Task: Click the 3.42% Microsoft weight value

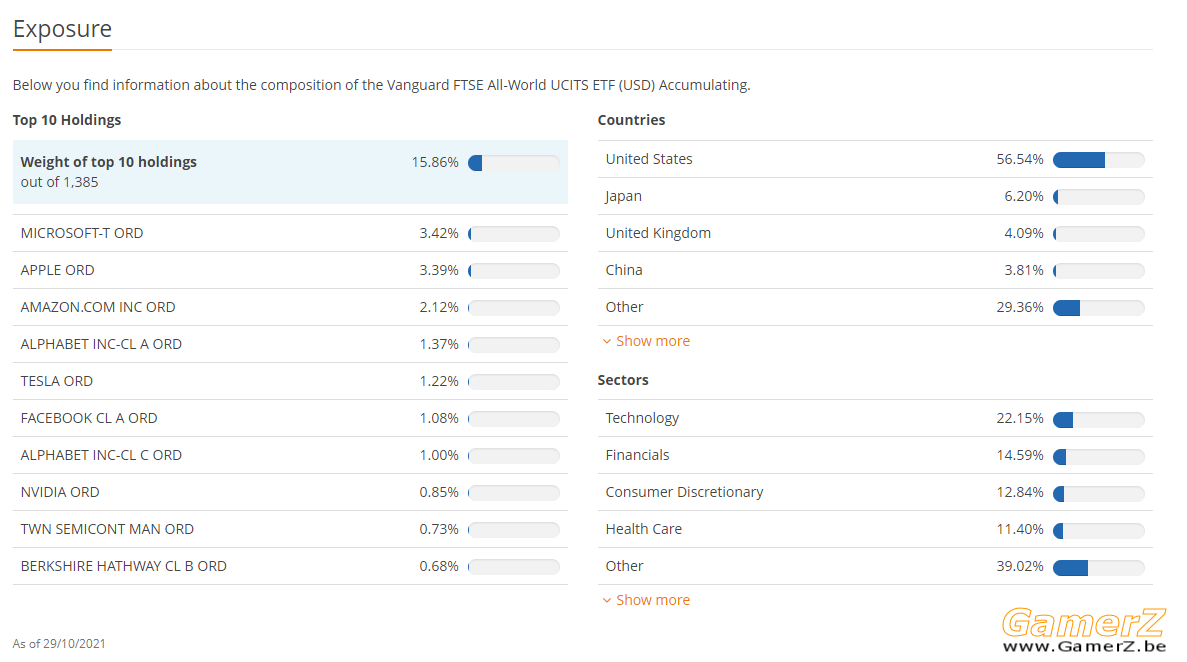Action: [439, 233]
